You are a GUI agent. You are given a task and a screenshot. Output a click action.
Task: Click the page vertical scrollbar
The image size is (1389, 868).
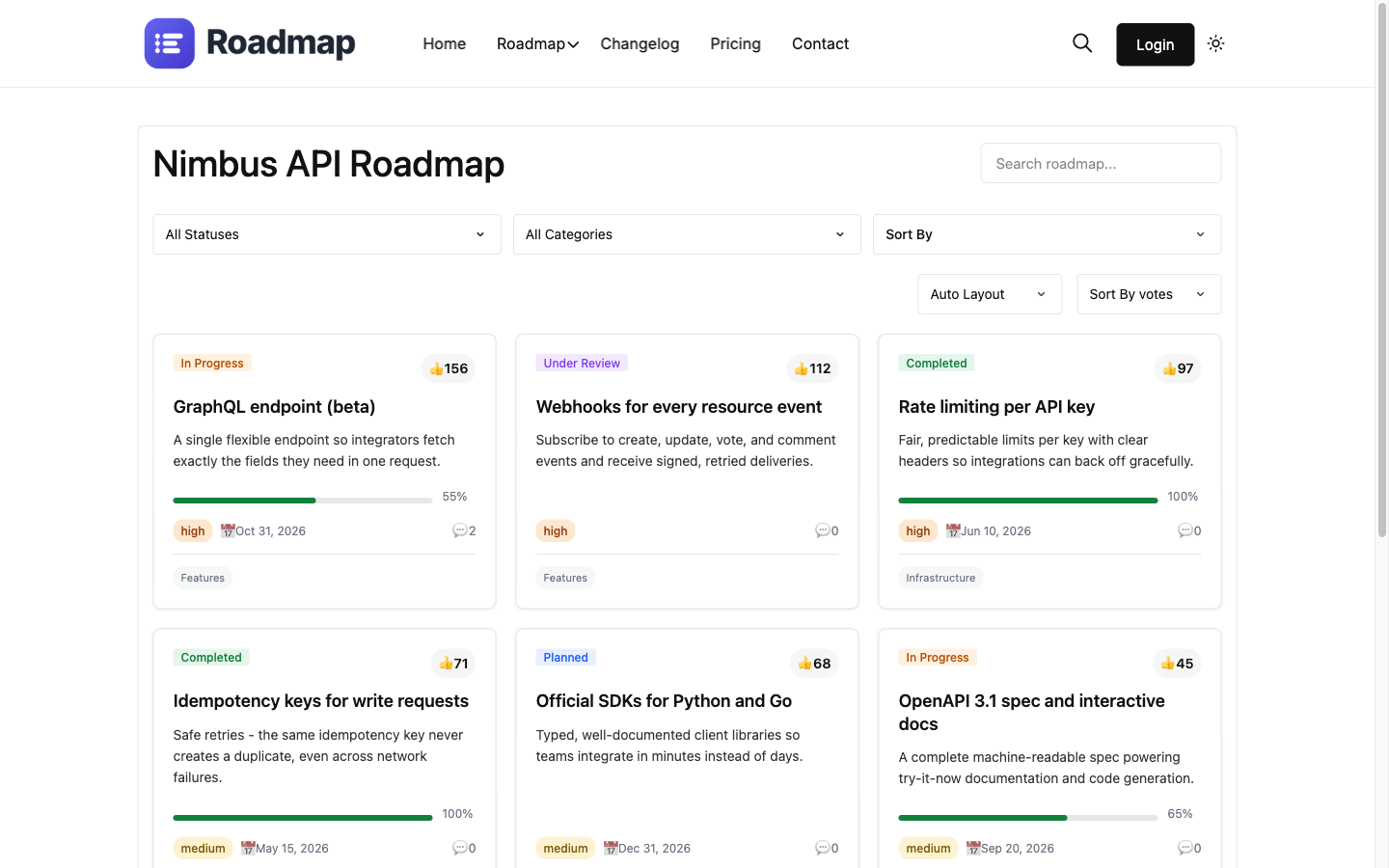coord(1381,270)
